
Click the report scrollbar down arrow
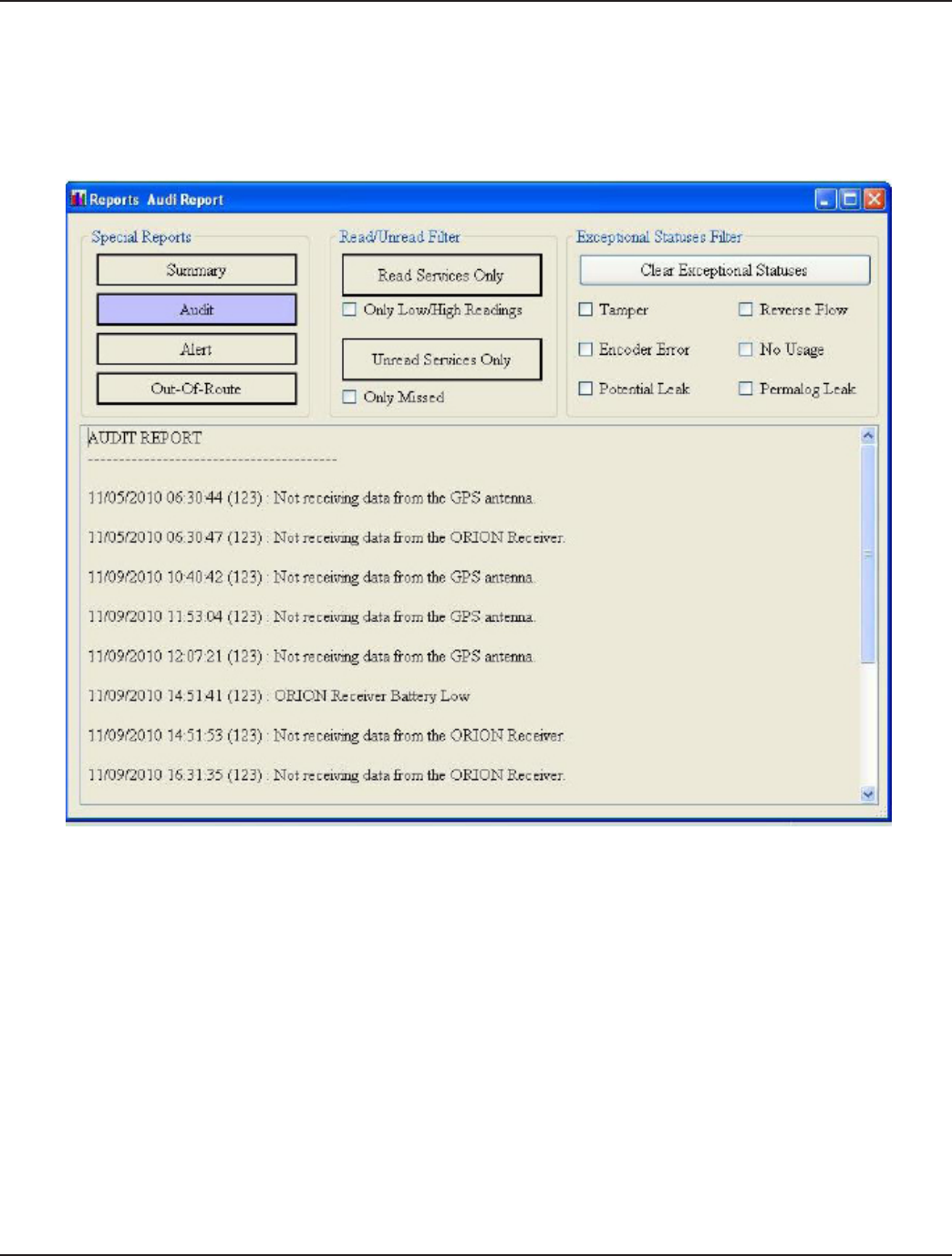[x=868, y=794]
